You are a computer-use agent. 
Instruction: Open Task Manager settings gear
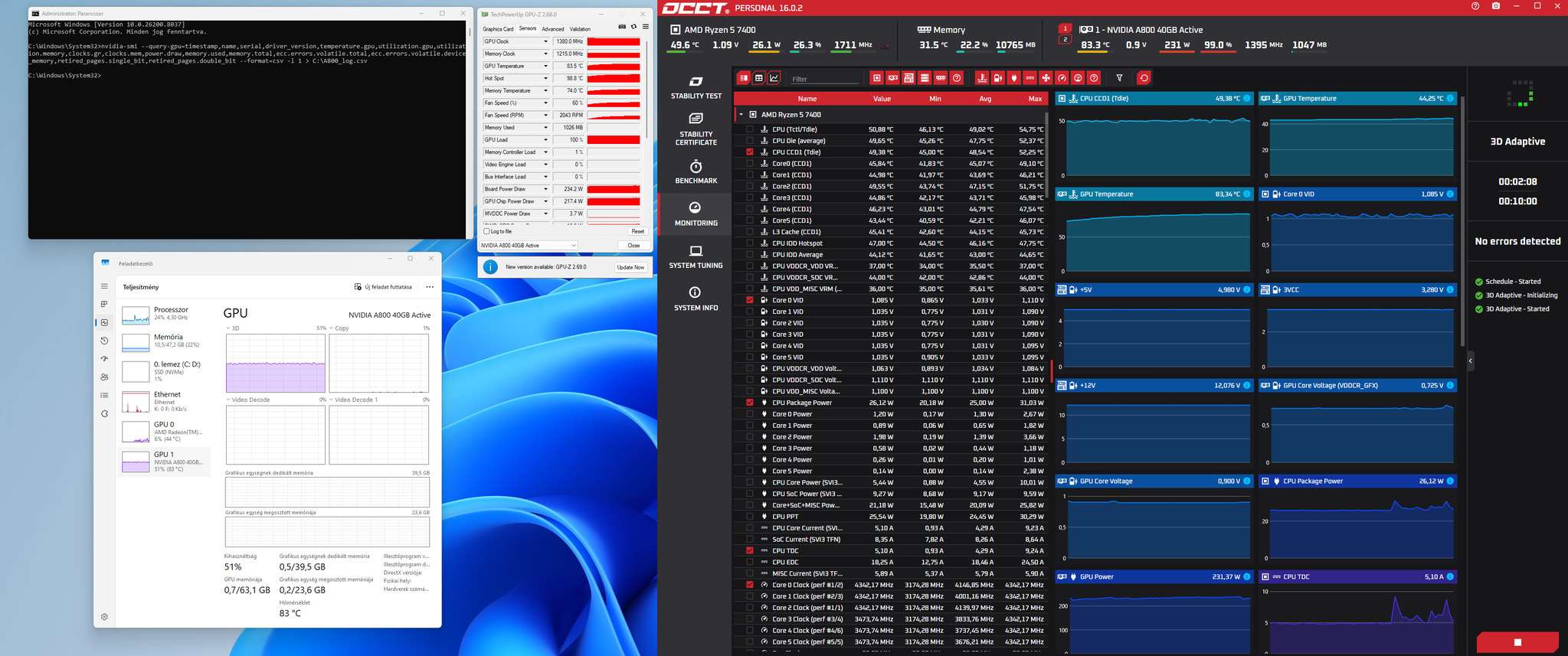(105, 617)
